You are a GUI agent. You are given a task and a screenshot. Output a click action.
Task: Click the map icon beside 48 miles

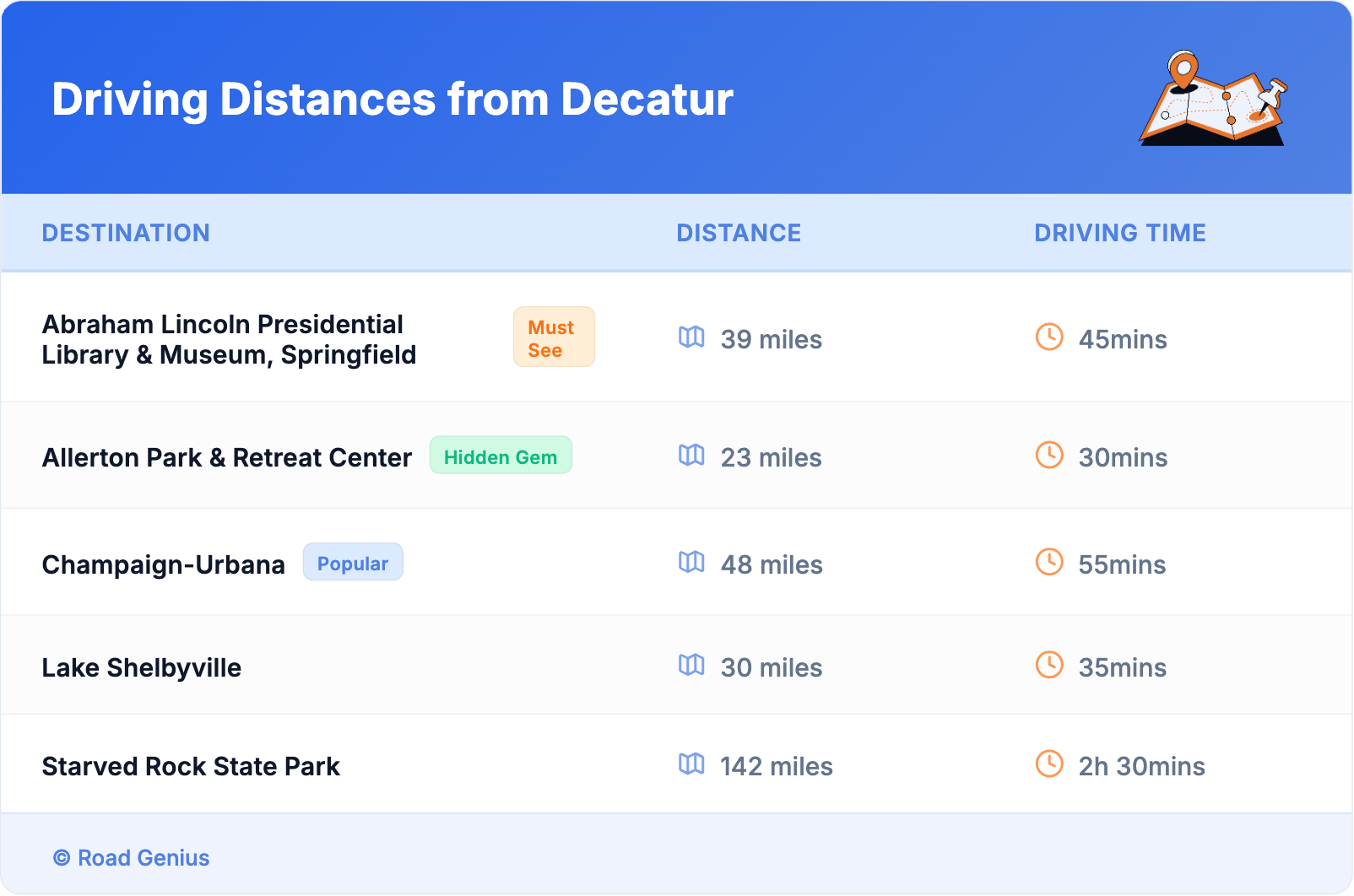(691, 563)
